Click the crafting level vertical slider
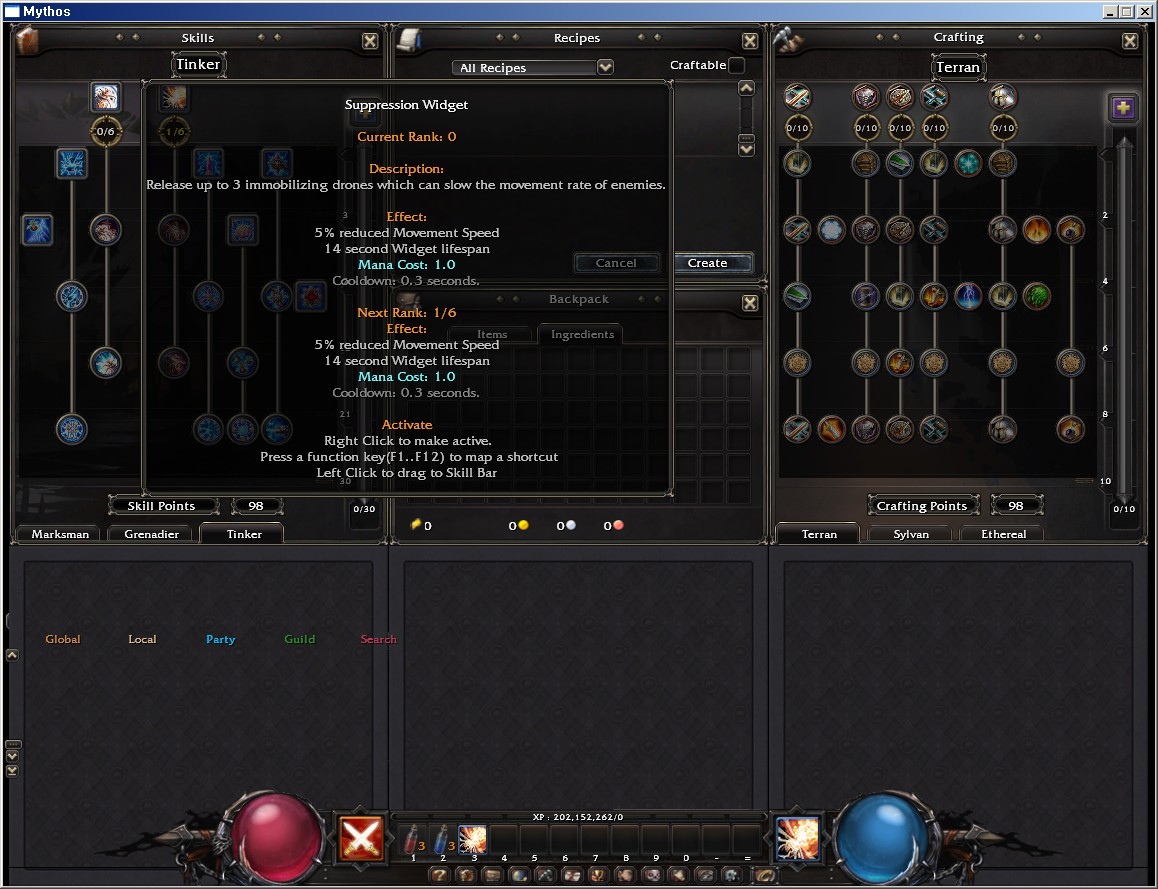The width and height of the screenshot is (1158, 889). tap(1125, 320)
